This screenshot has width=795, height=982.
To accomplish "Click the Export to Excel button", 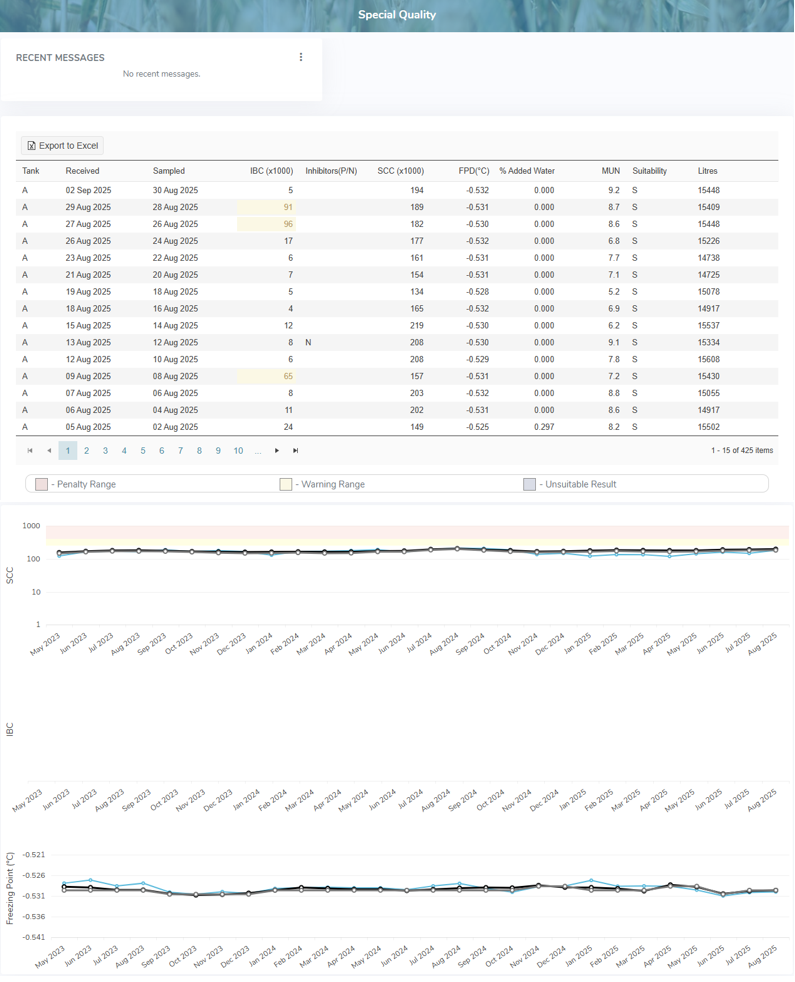I will click(x=62, y=146).
